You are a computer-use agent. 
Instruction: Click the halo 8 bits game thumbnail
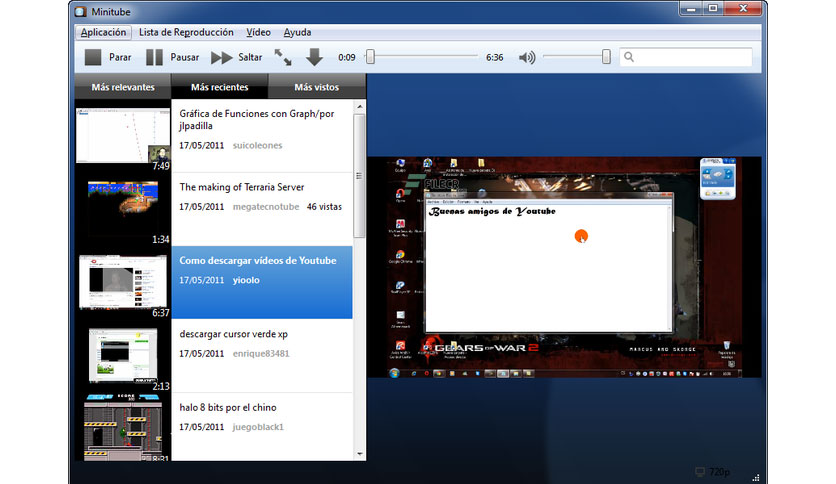pos(123,427)
